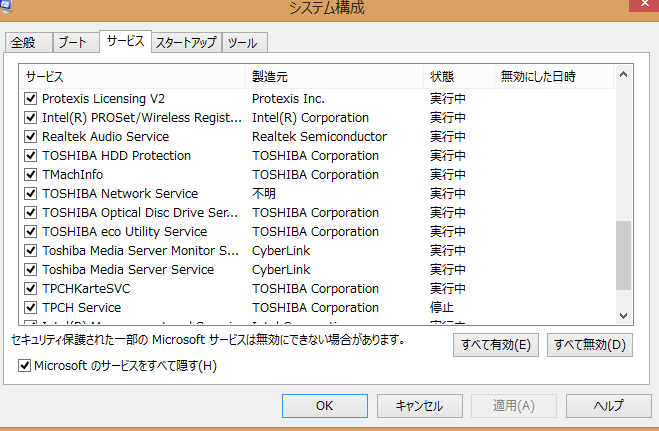Image resolution: width=659 pixels, height=431 pixels.
Task: Select the TOSHIBA eco Utility Service name
Action: tap(125, 232)
